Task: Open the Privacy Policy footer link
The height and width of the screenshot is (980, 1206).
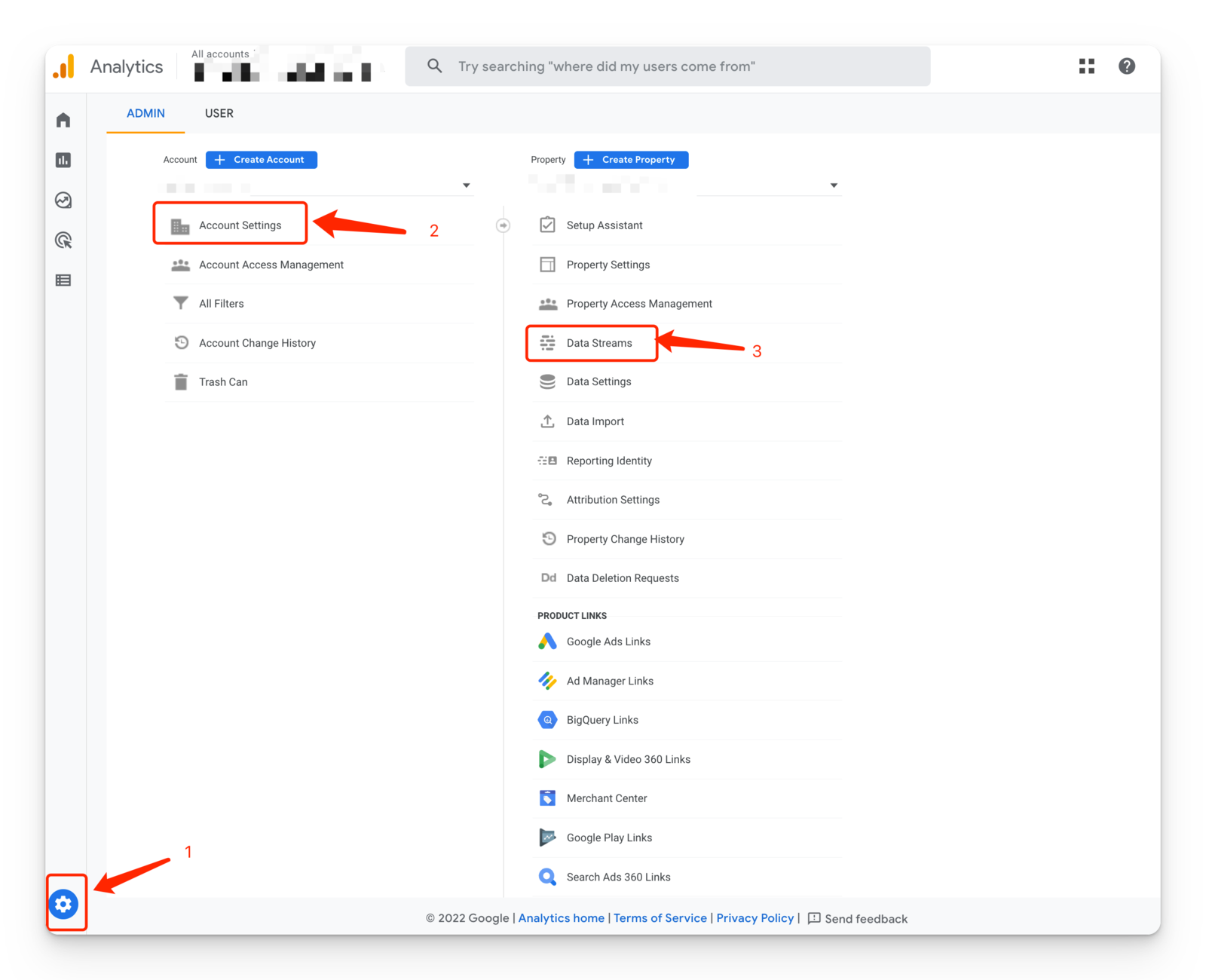Action: click(755, 918)
